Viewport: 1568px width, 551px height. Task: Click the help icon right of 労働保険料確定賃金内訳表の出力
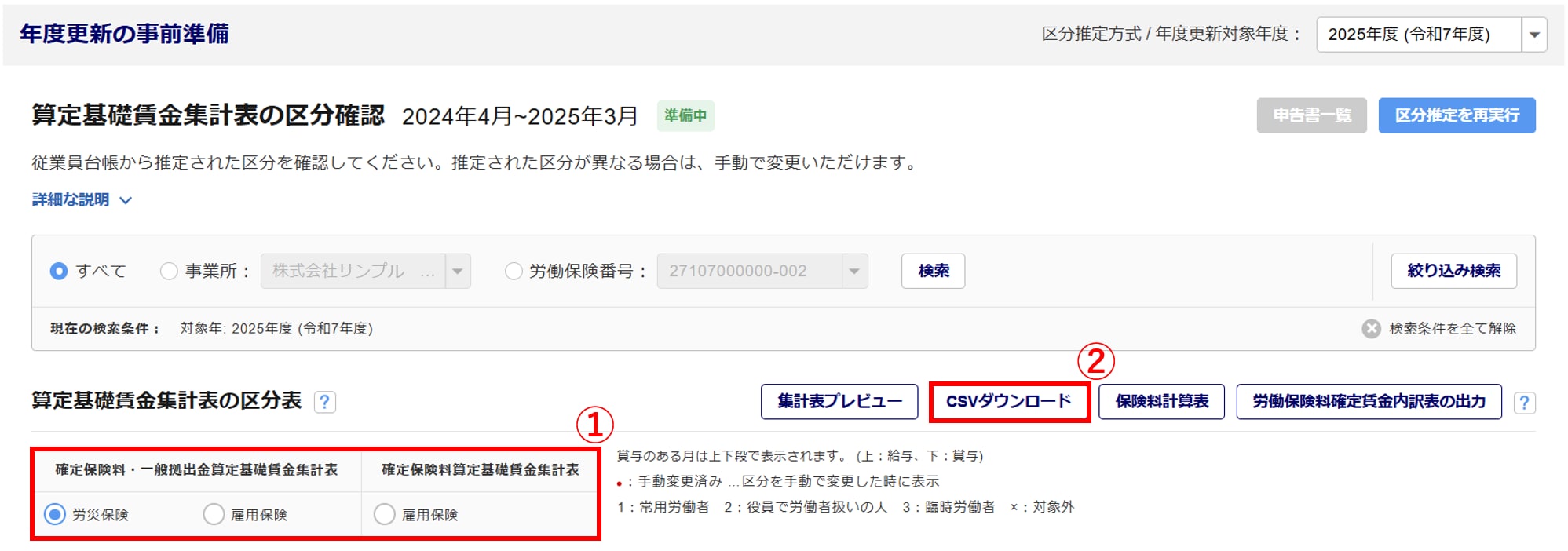(1523, 403)
